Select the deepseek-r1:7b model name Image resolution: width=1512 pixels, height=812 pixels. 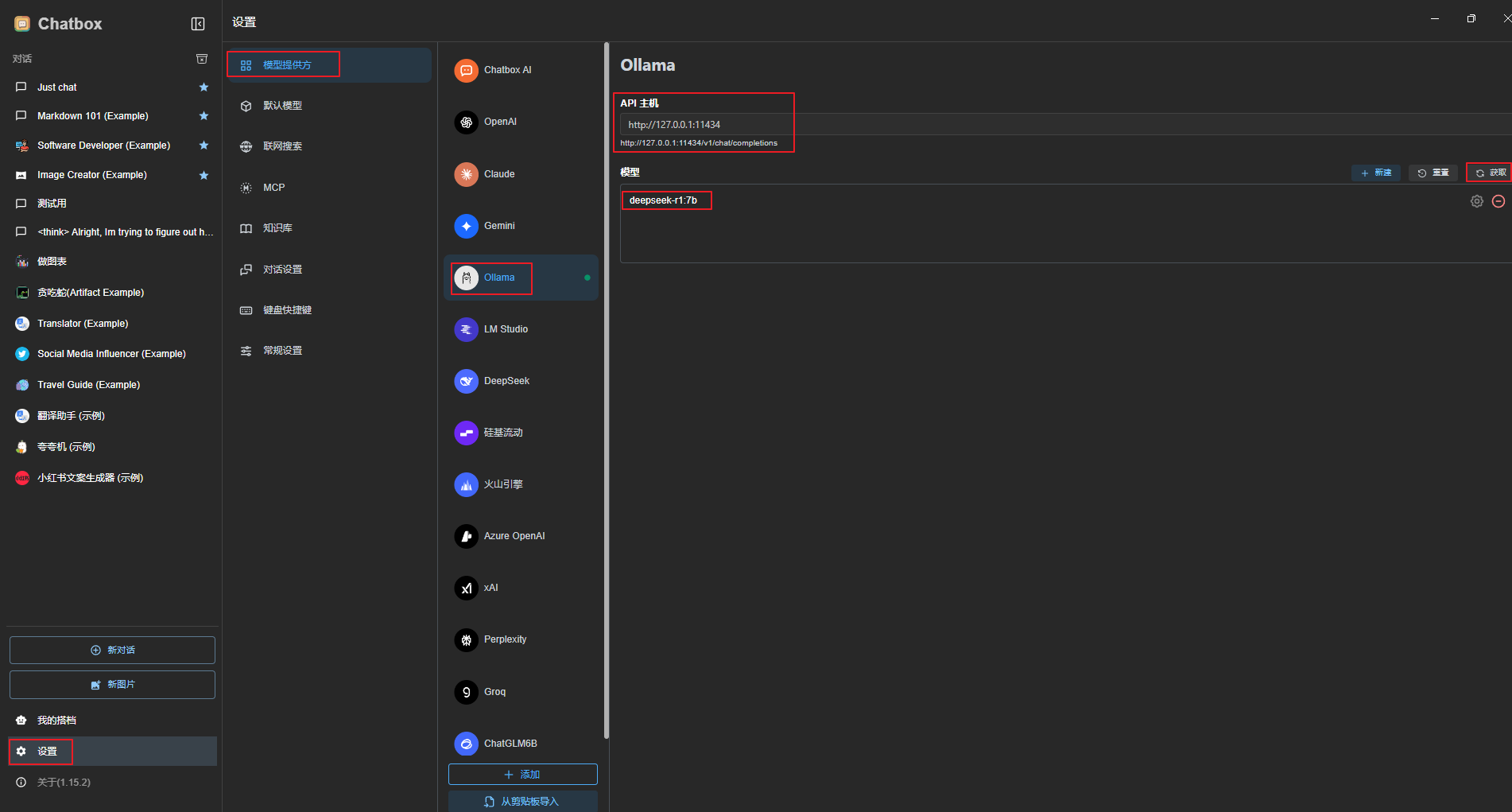click(663, 200)
